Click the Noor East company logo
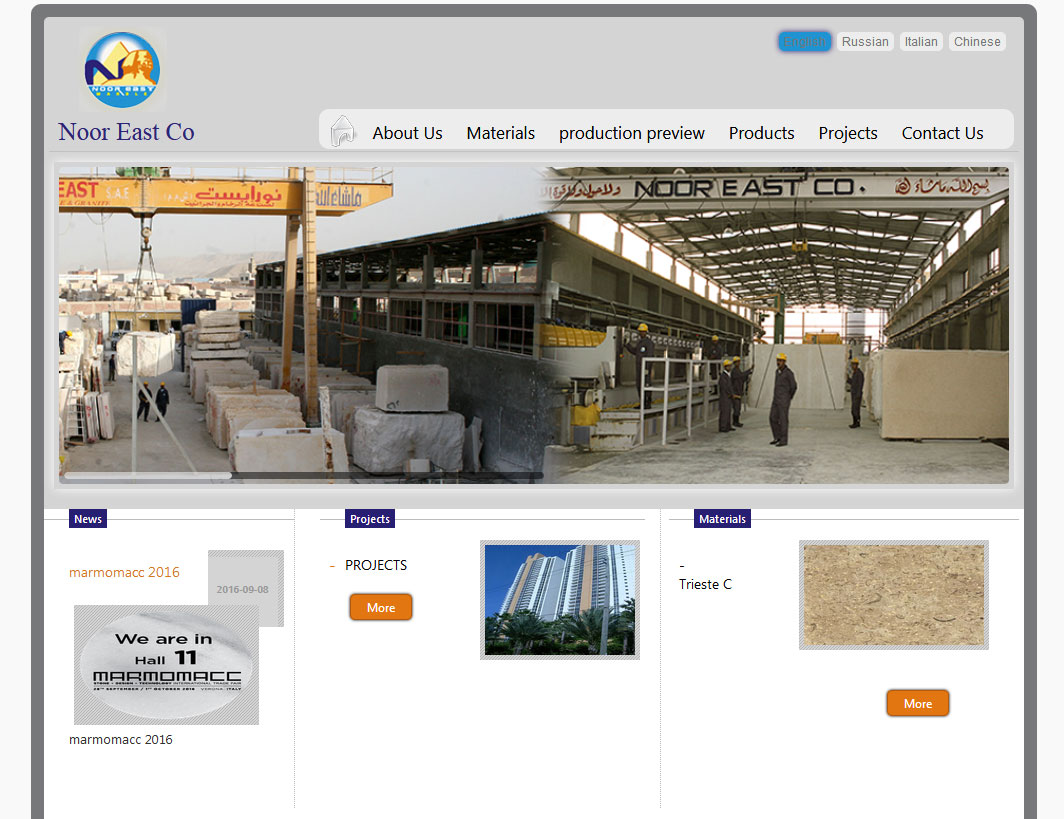 [x=122, y=70]
